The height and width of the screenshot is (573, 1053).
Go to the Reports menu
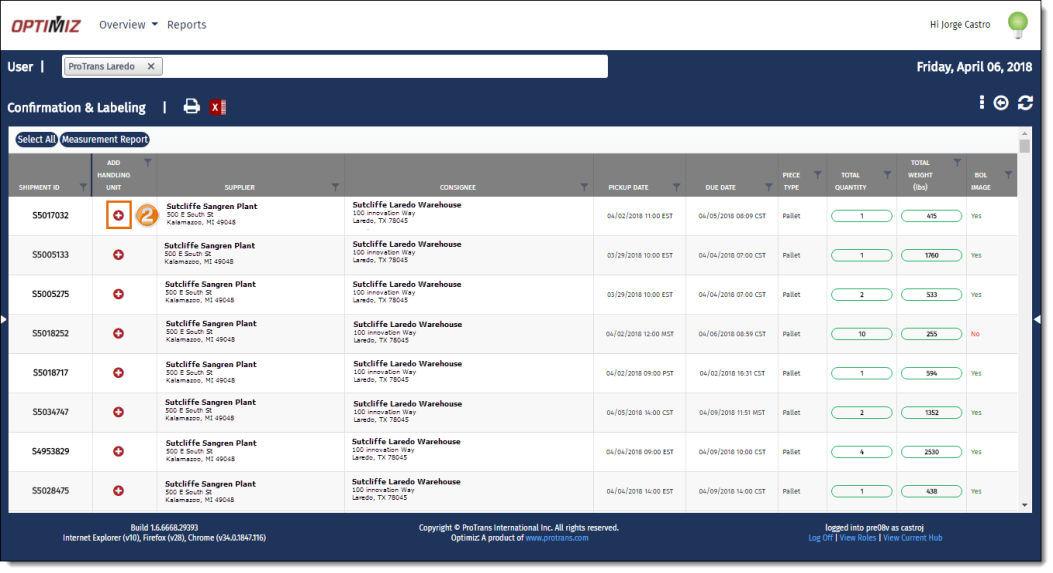click(x=187, y=25)
